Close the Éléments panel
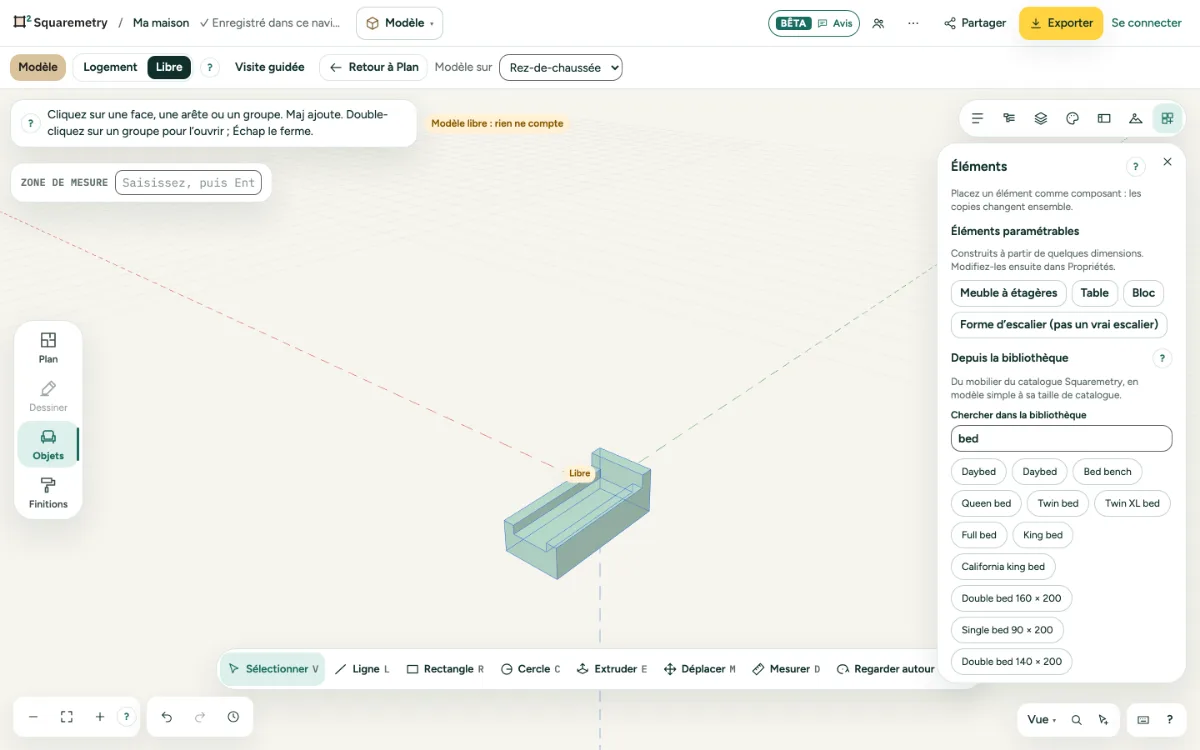Screen dimensions: 1200x750 pos(1167,162)
